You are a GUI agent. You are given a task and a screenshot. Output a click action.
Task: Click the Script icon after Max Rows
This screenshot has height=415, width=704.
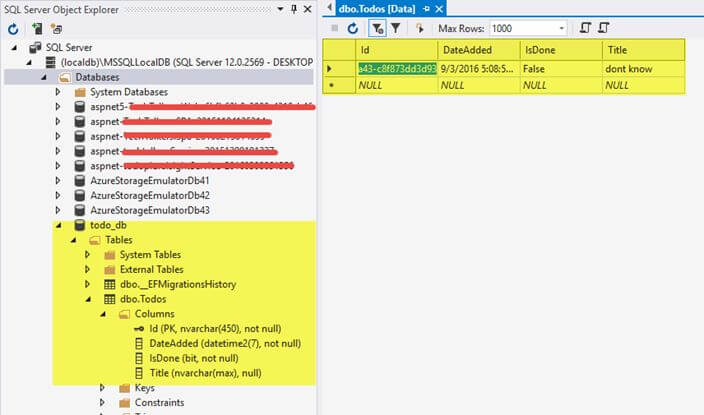point(585,28)
